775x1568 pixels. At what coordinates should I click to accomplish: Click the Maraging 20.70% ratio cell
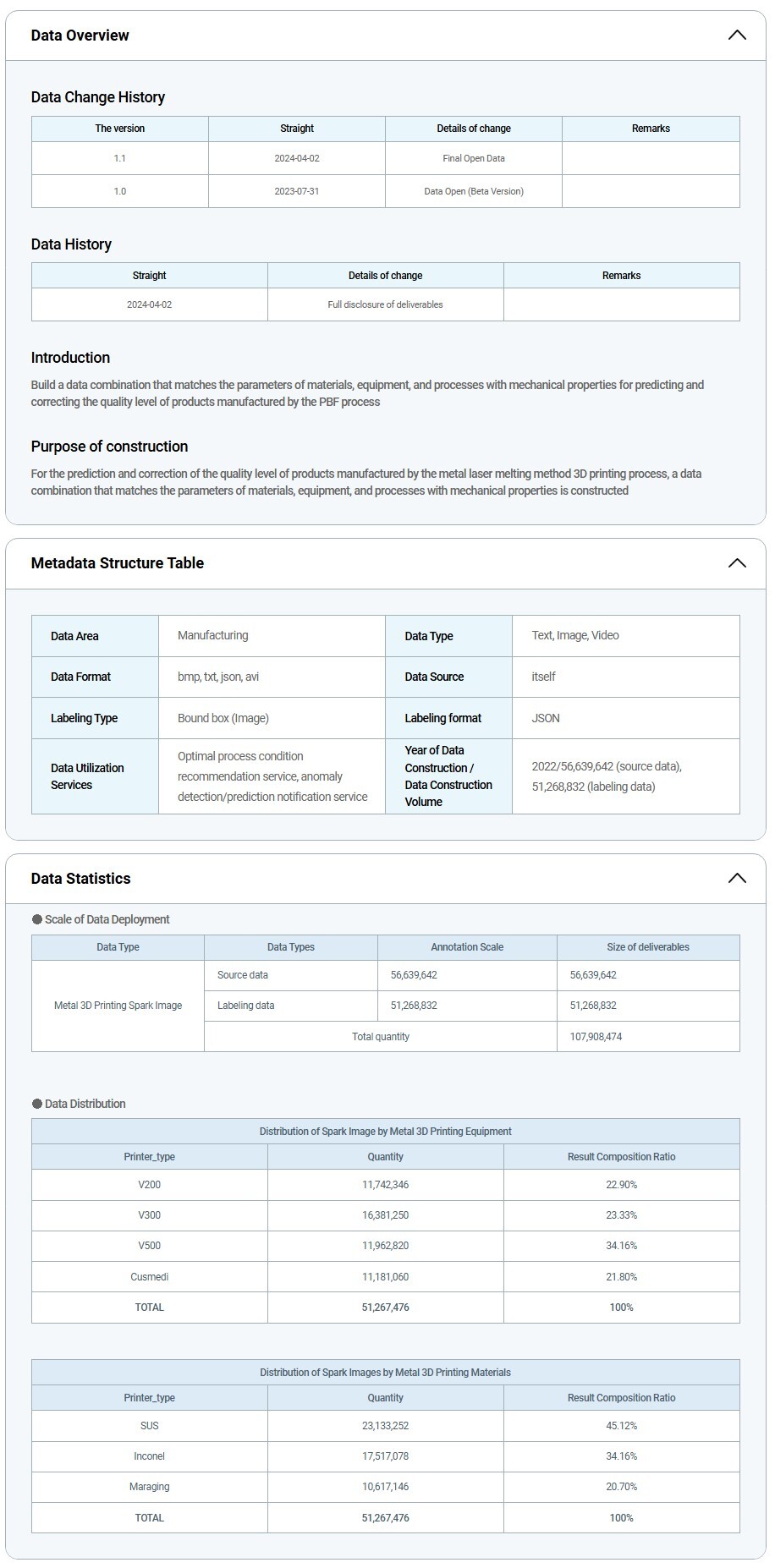pos(621,1487)
